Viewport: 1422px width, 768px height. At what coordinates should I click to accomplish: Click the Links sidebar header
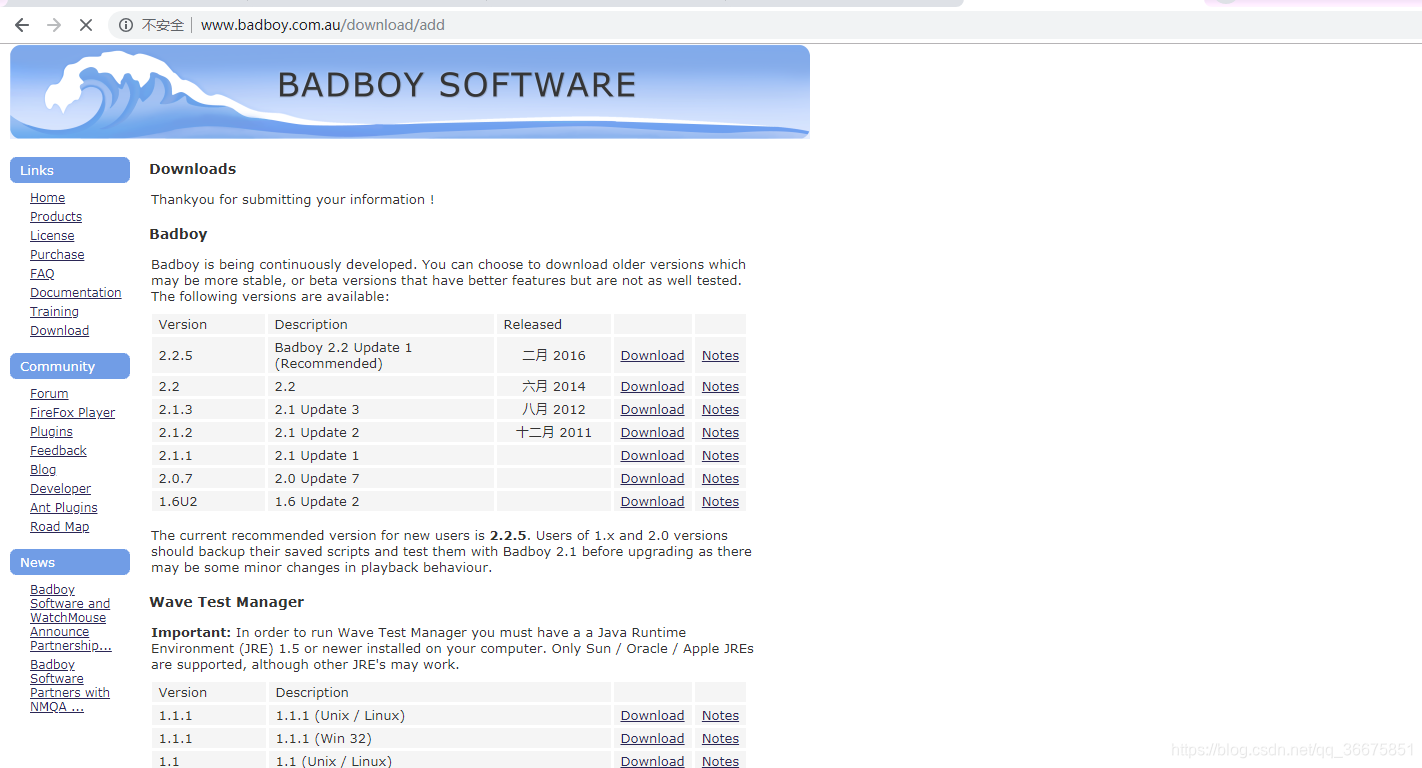pos(70,170)
